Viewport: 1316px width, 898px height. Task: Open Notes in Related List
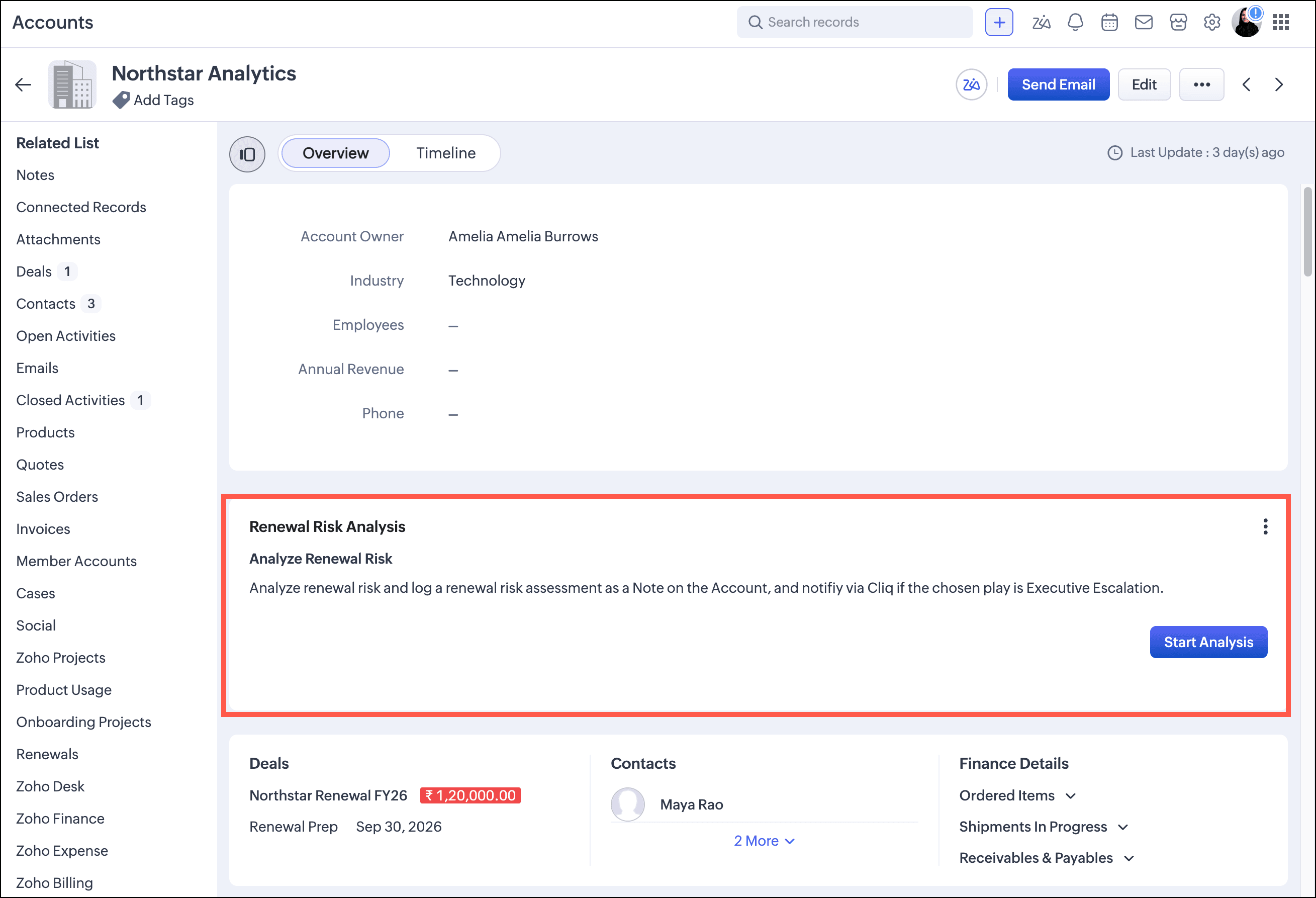[x=35, y=175]
